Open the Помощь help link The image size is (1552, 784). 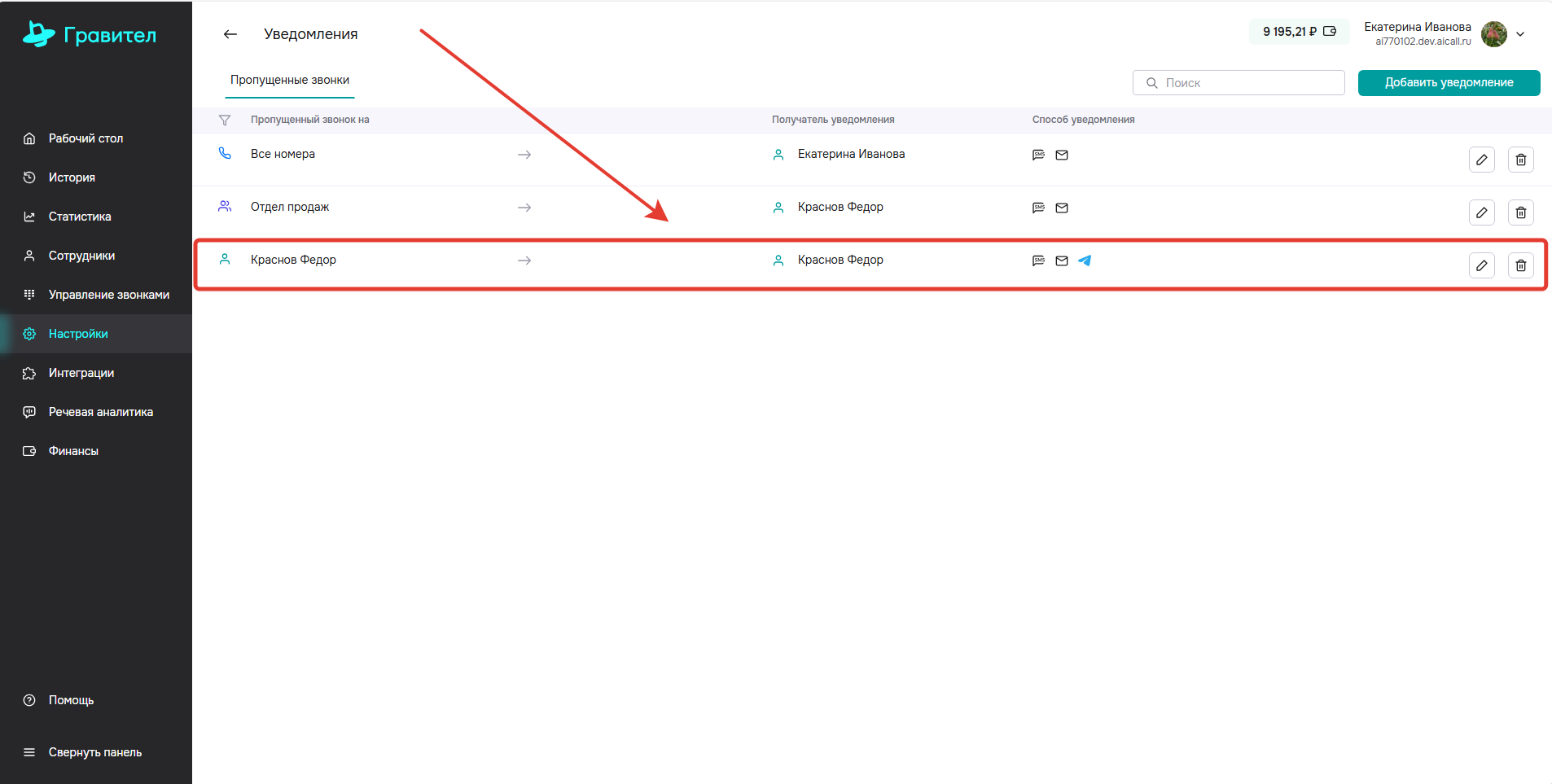point(71,700)
